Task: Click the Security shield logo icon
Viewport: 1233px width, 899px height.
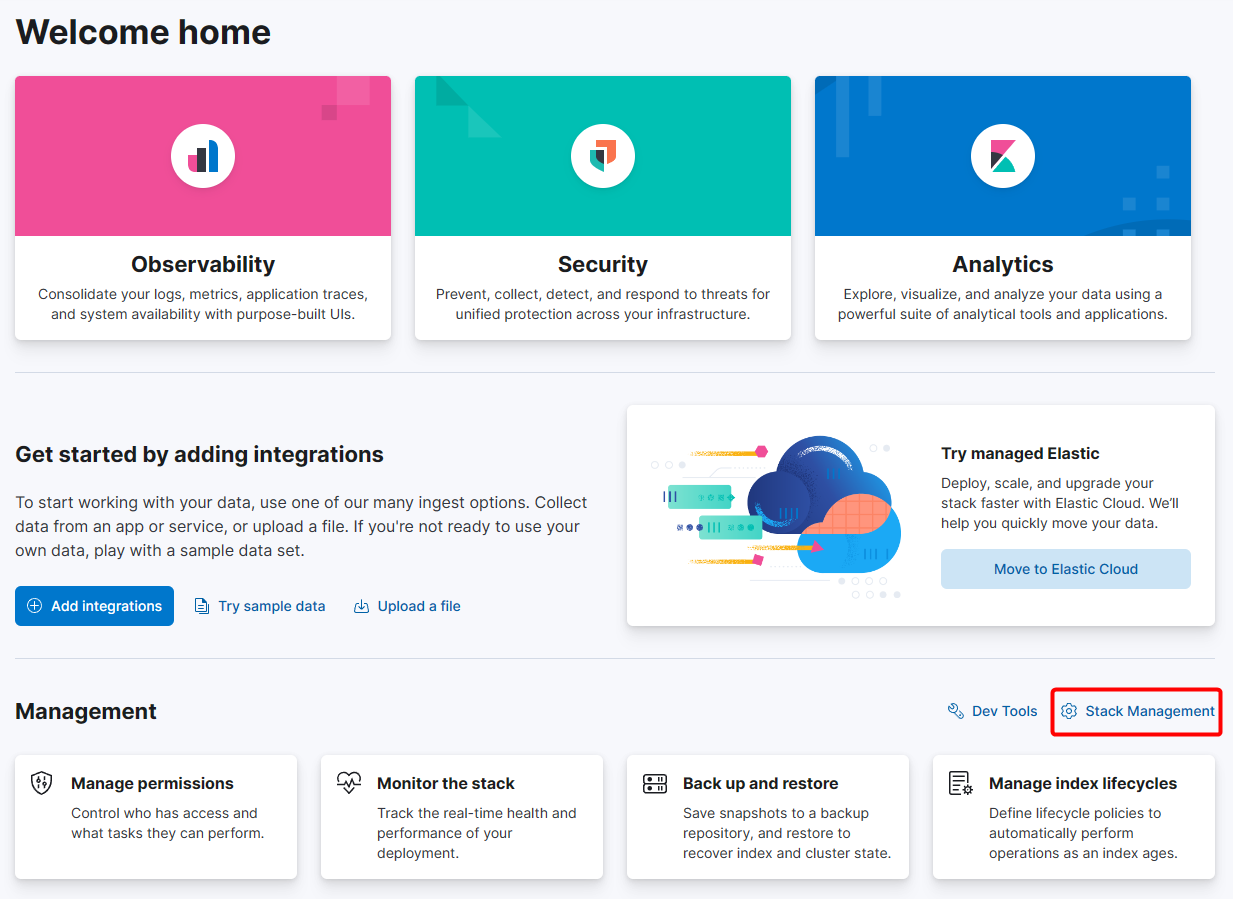Action: [603, 156]
